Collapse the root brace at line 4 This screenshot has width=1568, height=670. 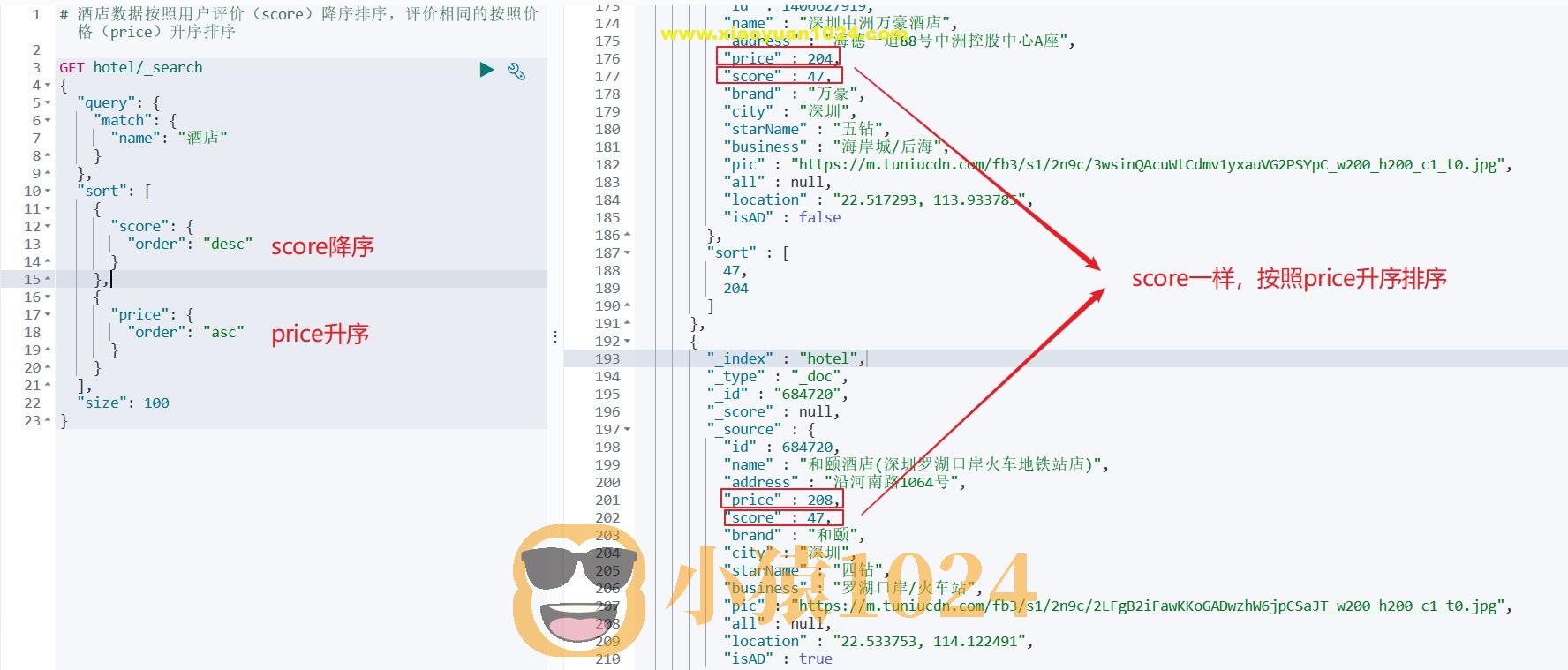click(48, 86)
